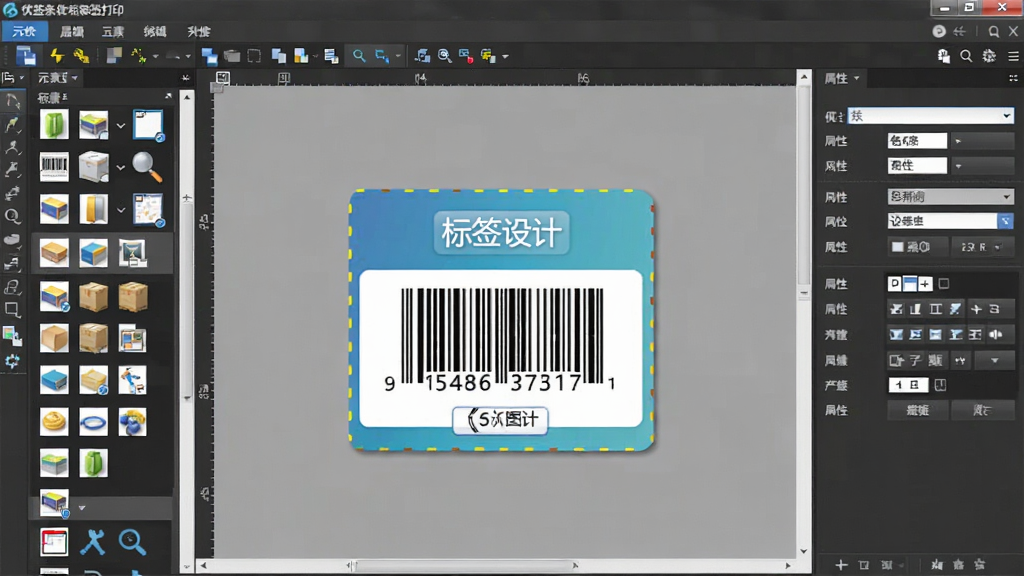Open the hamburger menu icon at toolbar end
Image resolution: width=1024 pixels, height=576 pixels.
tap(1013, 56)
